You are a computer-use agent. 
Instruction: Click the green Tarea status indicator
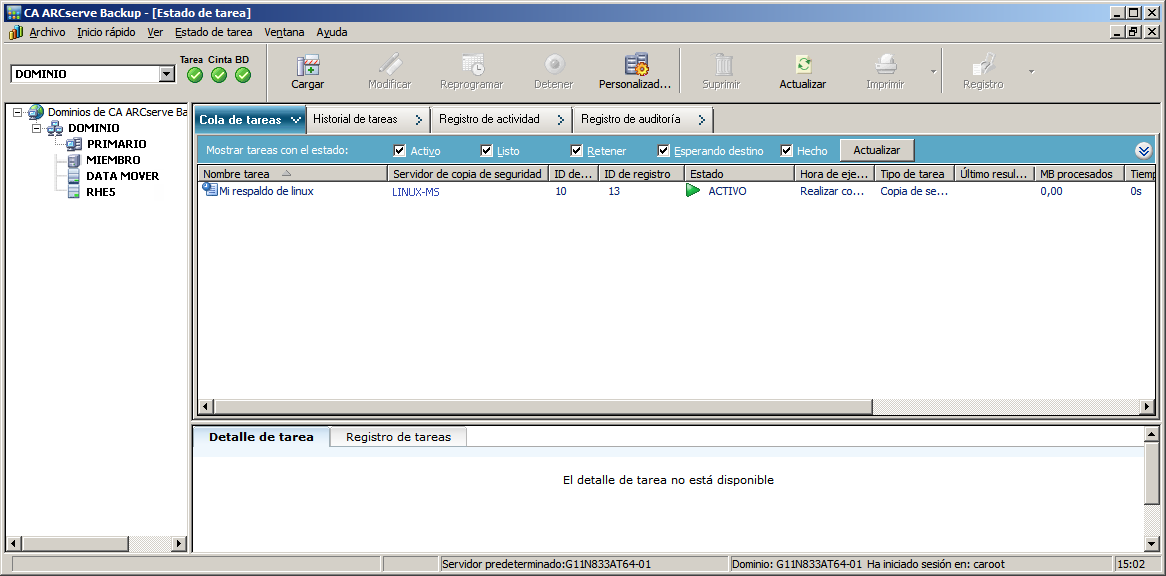click(x=193, y=73)
